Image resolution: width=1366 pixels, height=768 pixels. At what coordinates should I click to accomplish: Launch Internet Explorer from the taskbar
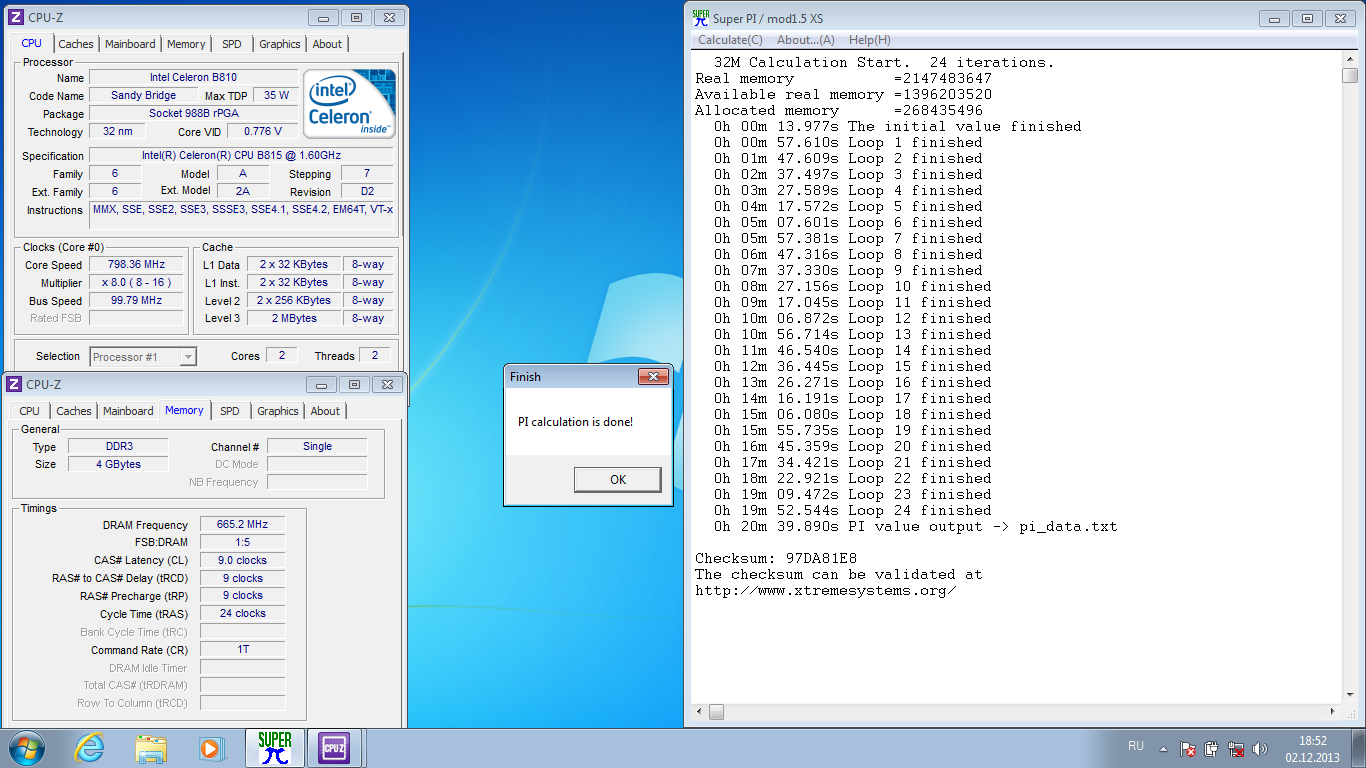89,748
